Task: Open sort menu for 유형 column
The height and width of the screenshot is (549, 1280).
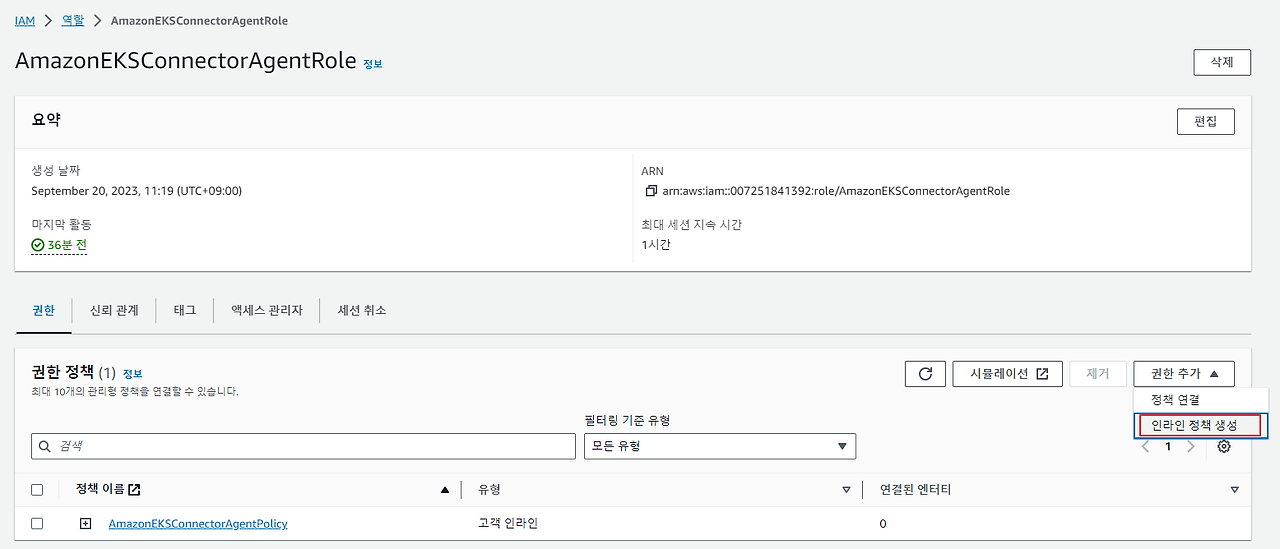Action: point(846,490)
